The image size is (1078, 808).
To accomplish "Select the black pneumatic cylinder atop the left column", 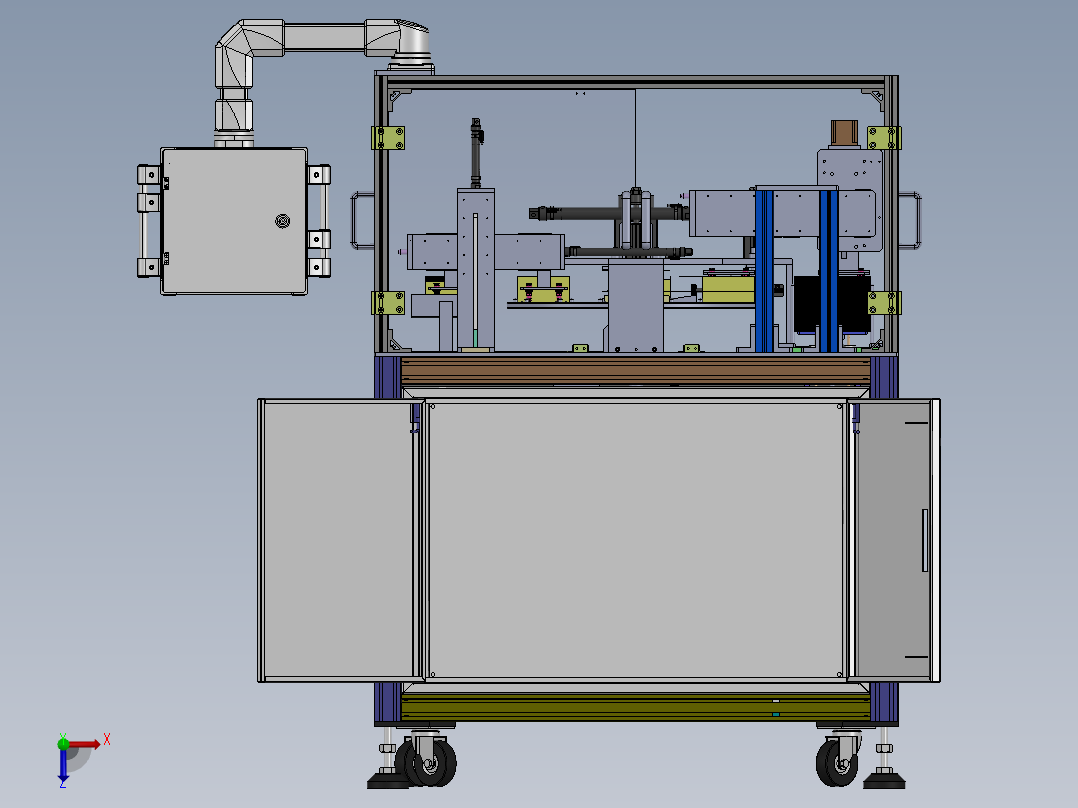I will 476,153.
